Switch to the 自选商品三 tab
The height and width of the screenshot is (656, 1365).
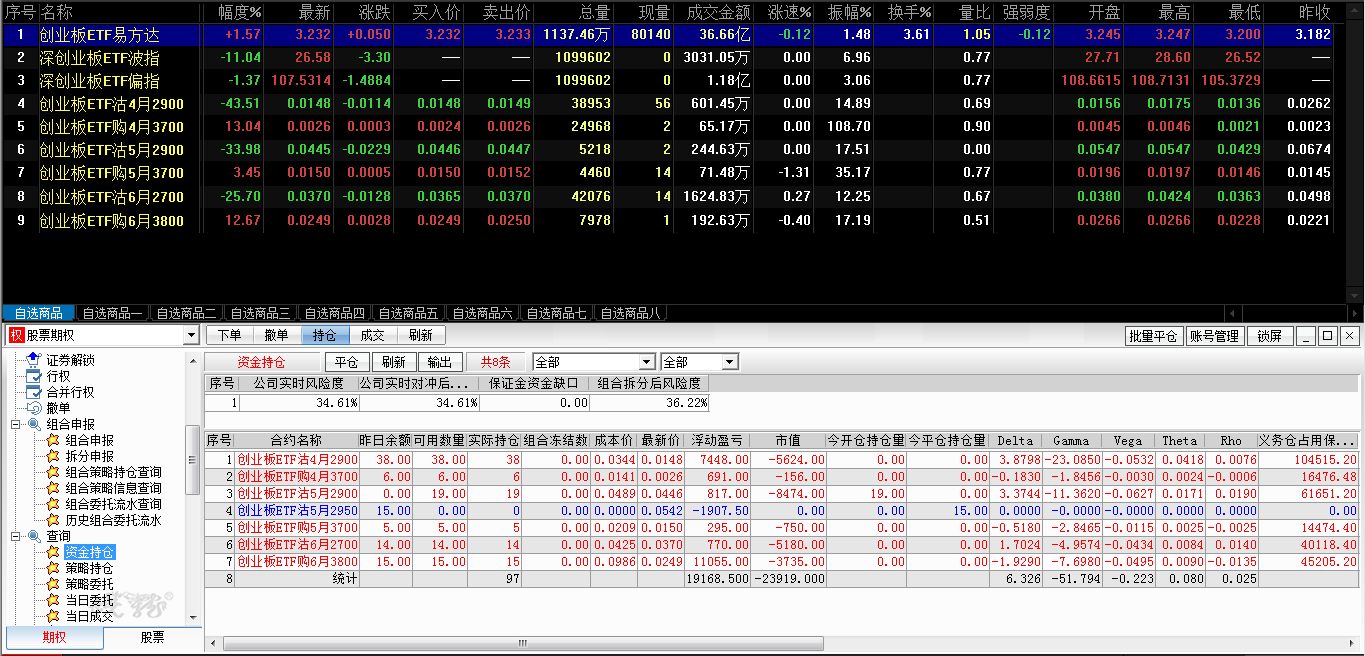pos(259,313)
